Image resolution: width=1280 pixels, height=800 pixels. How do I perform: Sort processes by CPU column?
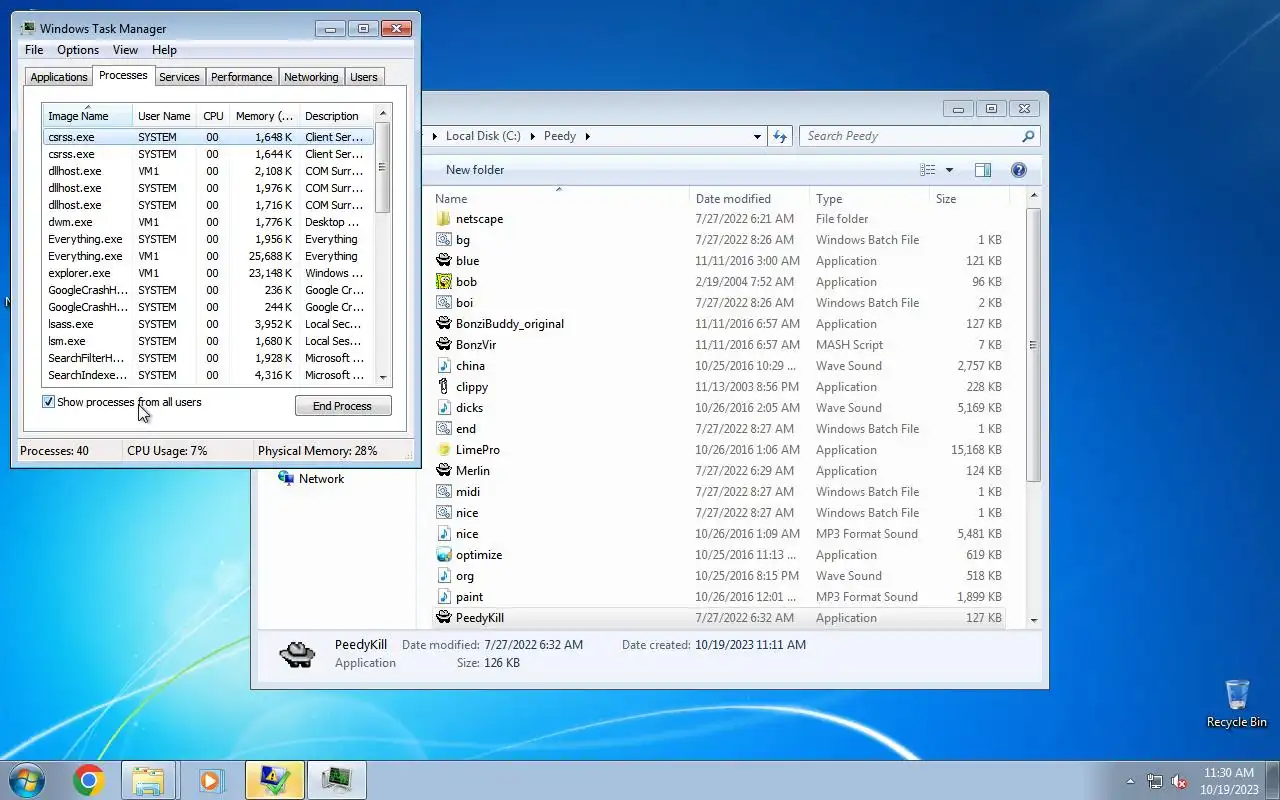(213, 116)
